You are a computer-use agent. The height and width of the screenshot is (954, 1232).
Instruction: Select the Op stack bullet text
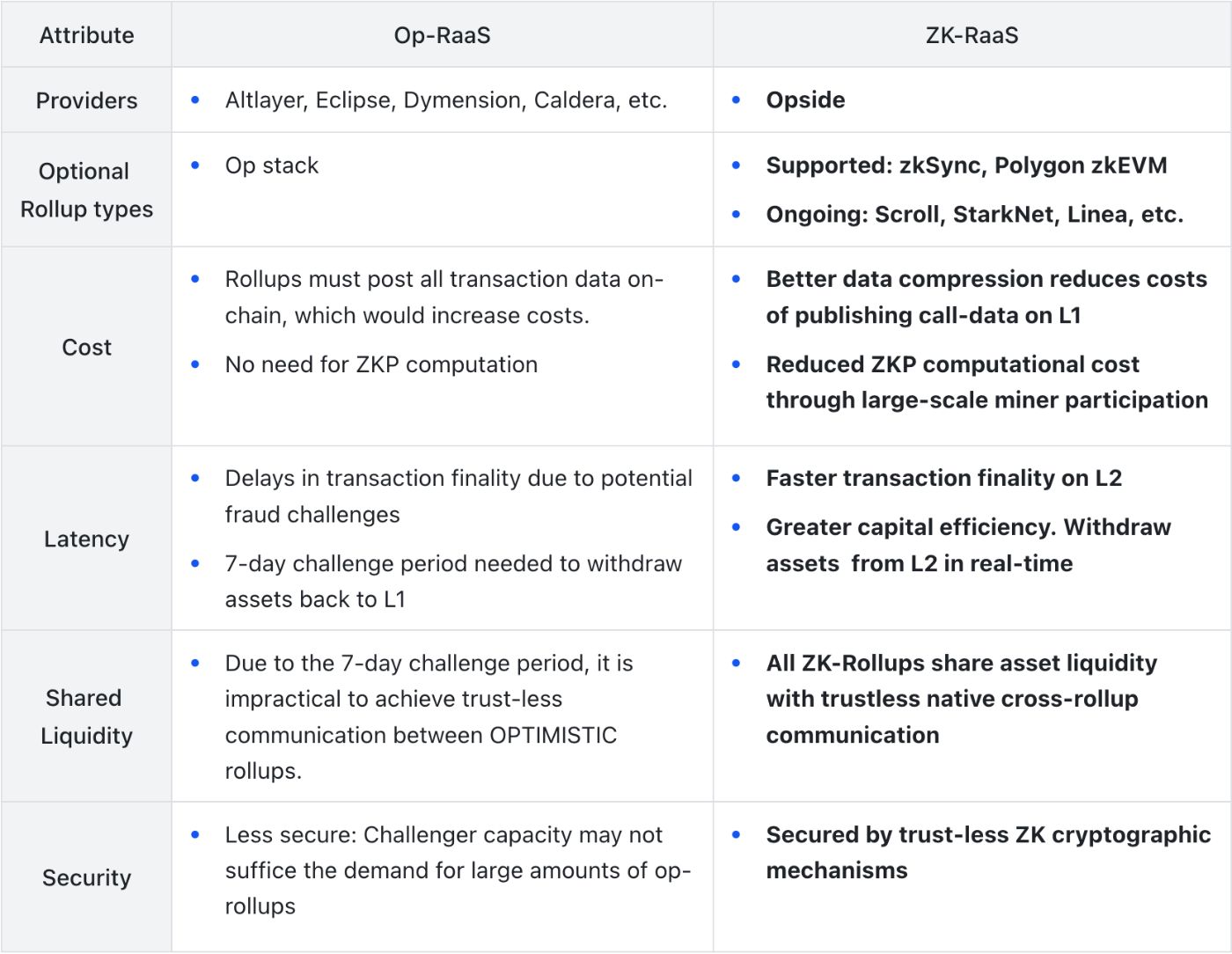point(271,165)
